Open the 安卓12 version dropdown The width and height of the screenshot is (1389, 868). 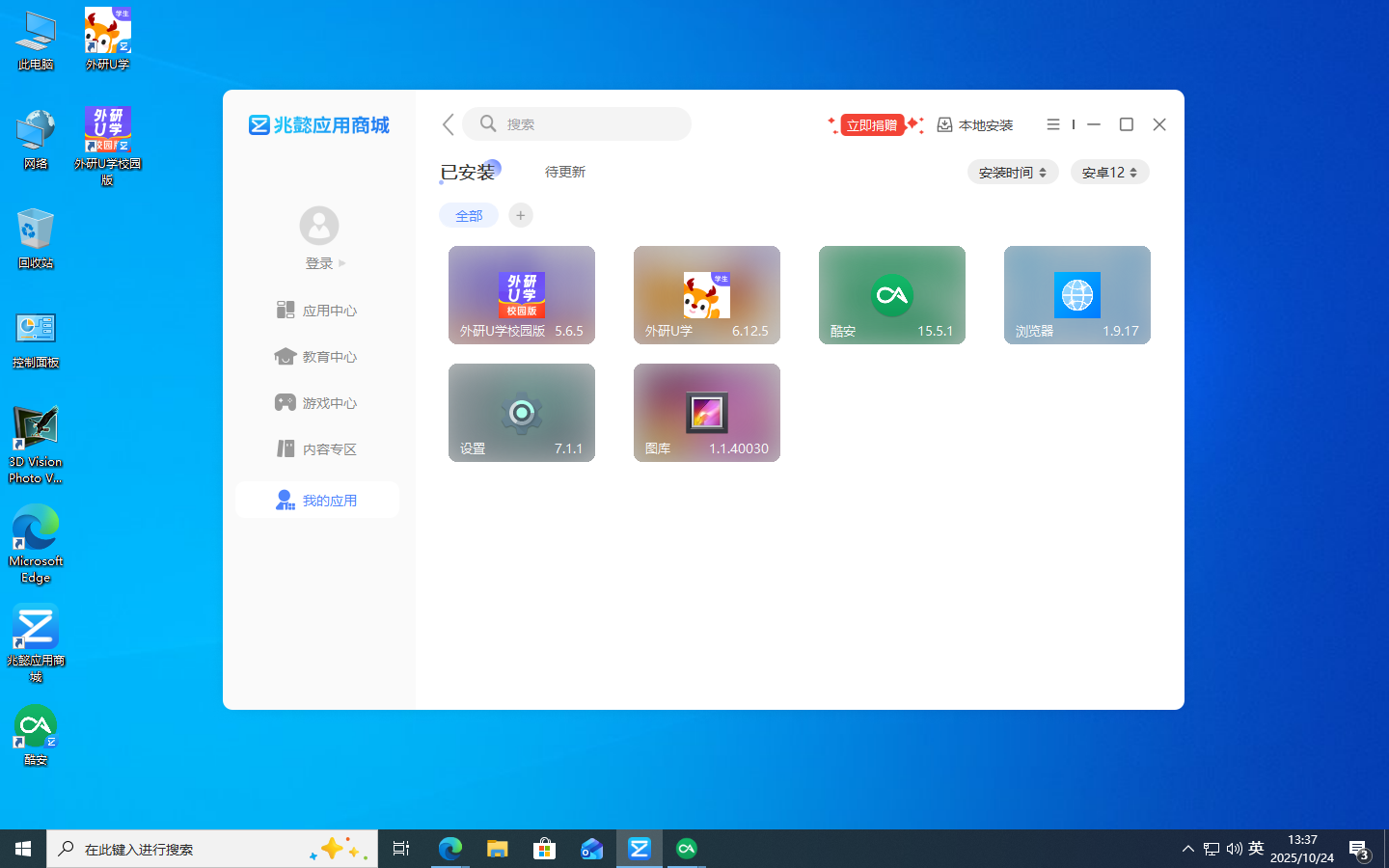tap(1109, 171)
